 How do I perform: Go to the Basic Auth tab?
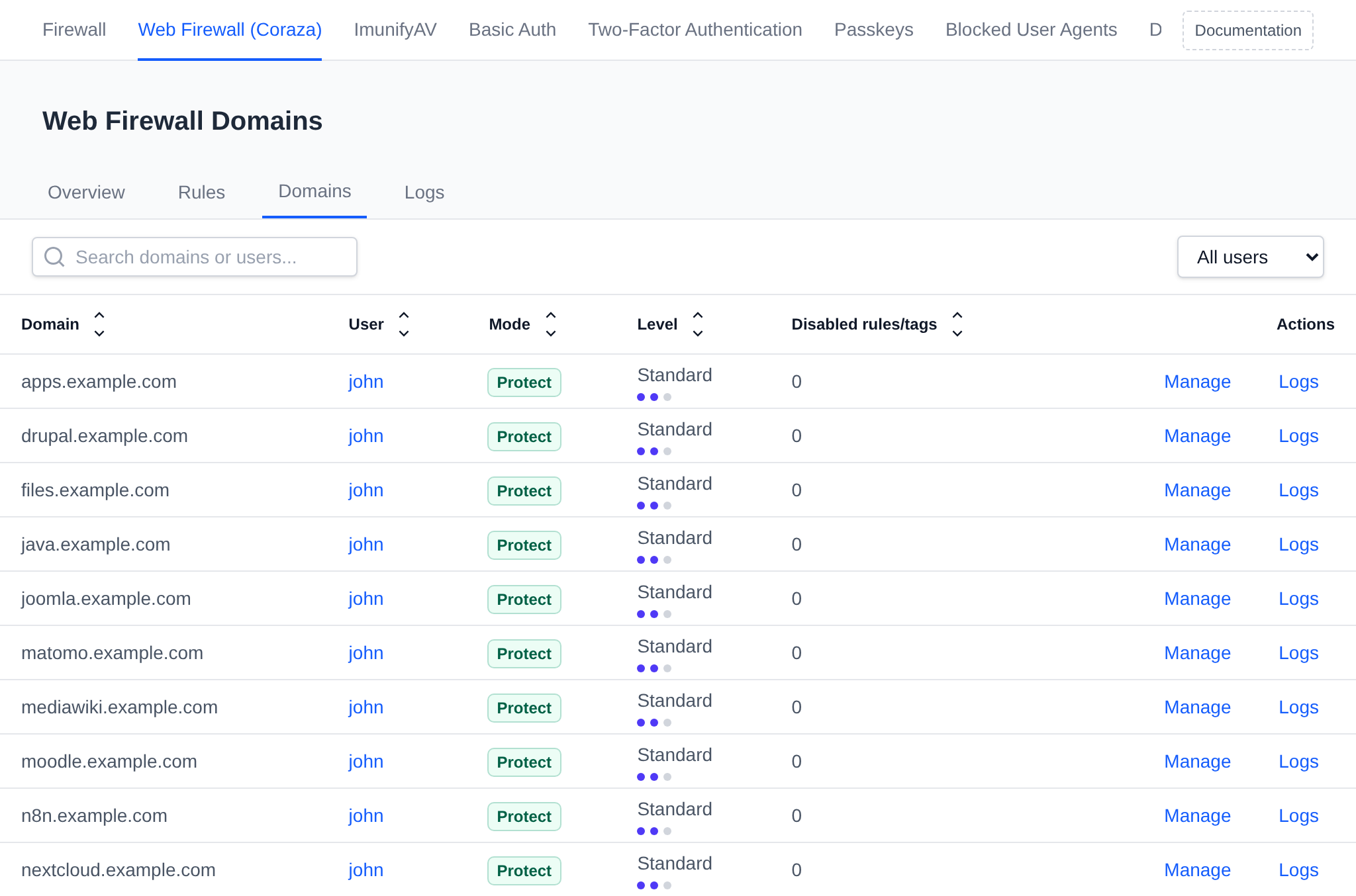click(x=512, y=30)
